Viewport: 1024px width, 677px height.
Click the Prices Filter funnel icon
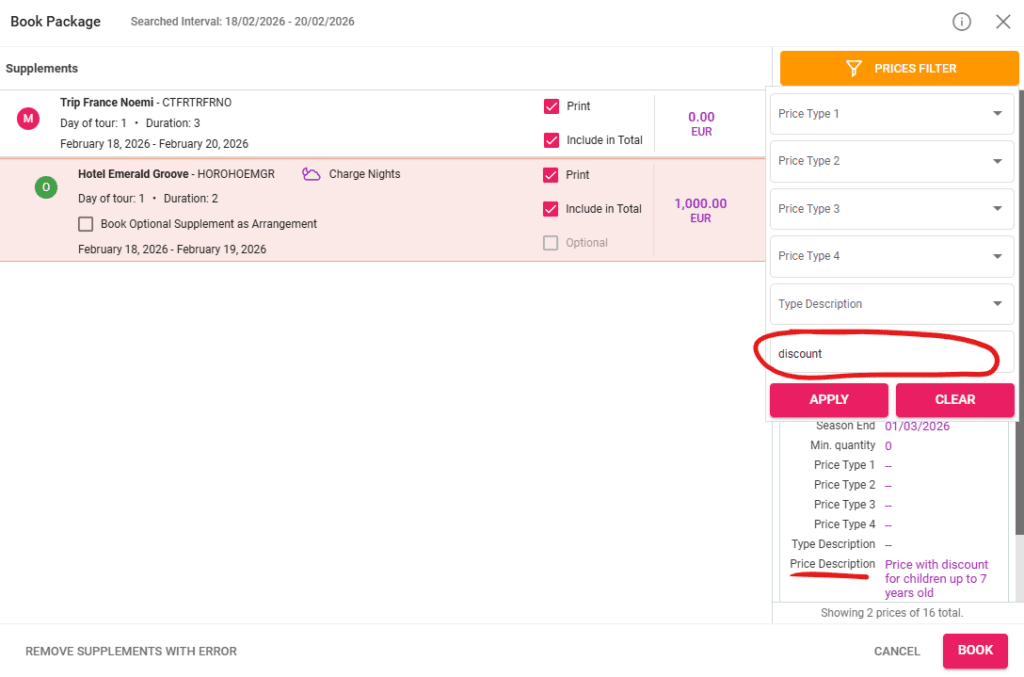click(x=853, y=68)
